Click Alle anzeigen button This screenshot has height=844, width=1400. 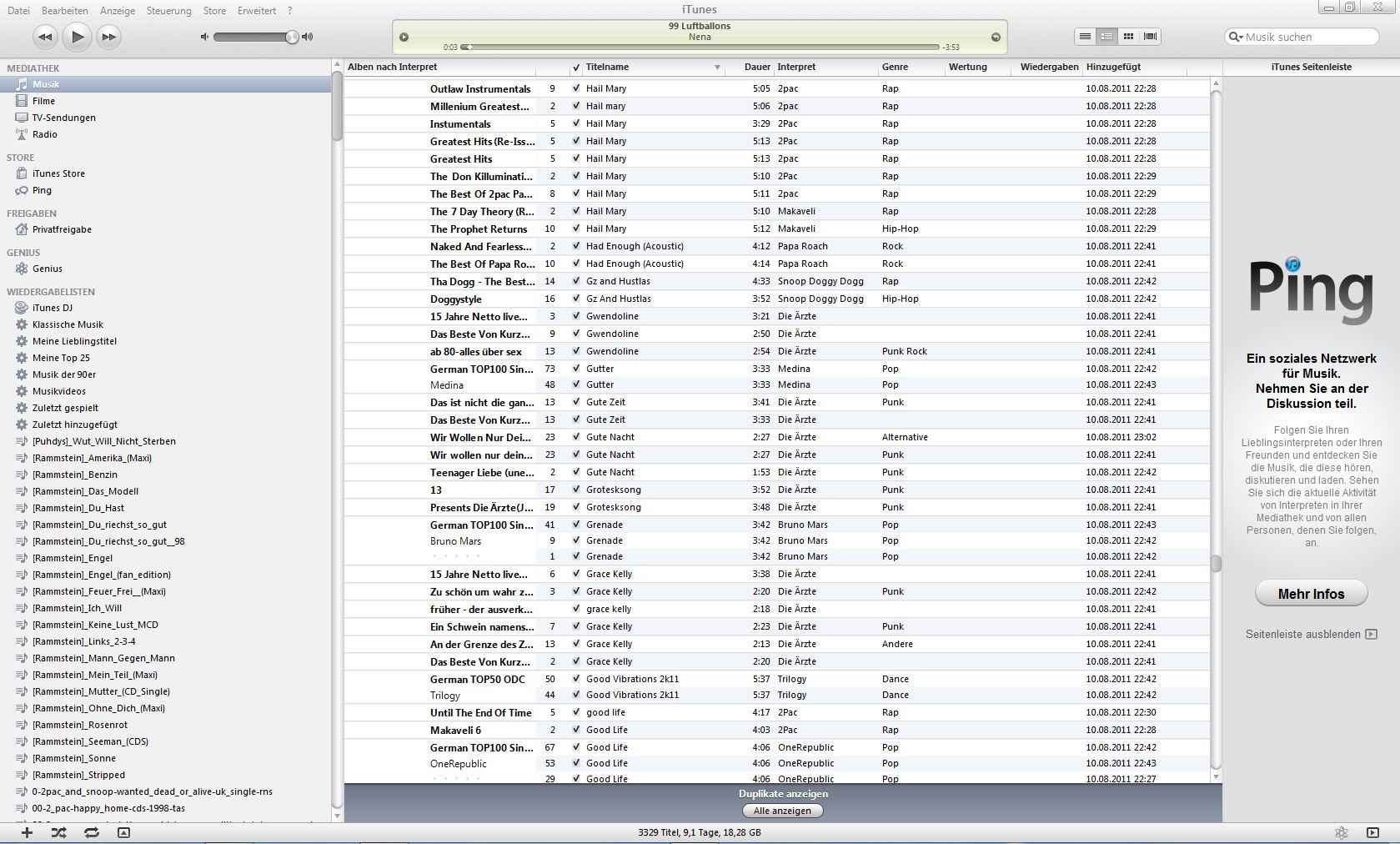(783, 811)
